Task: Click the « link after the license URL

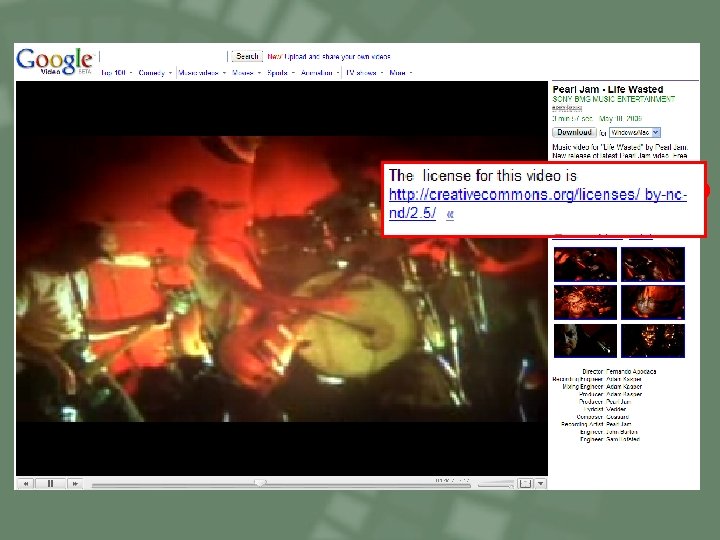Action: click(450, 214)
